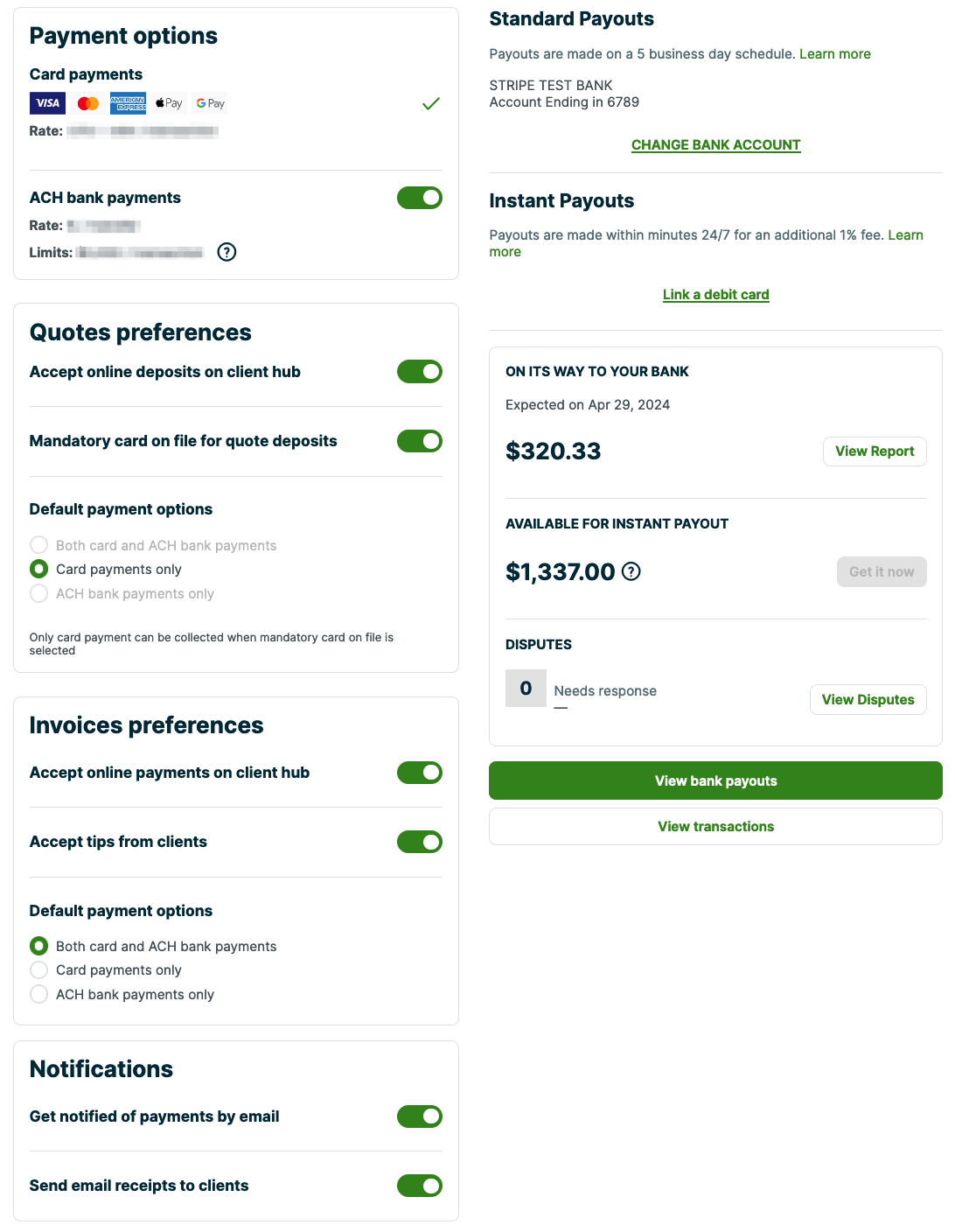The image size is (955, 1232).
Task: Click the Google Pay icon
Action: click(x=209, y=102)
